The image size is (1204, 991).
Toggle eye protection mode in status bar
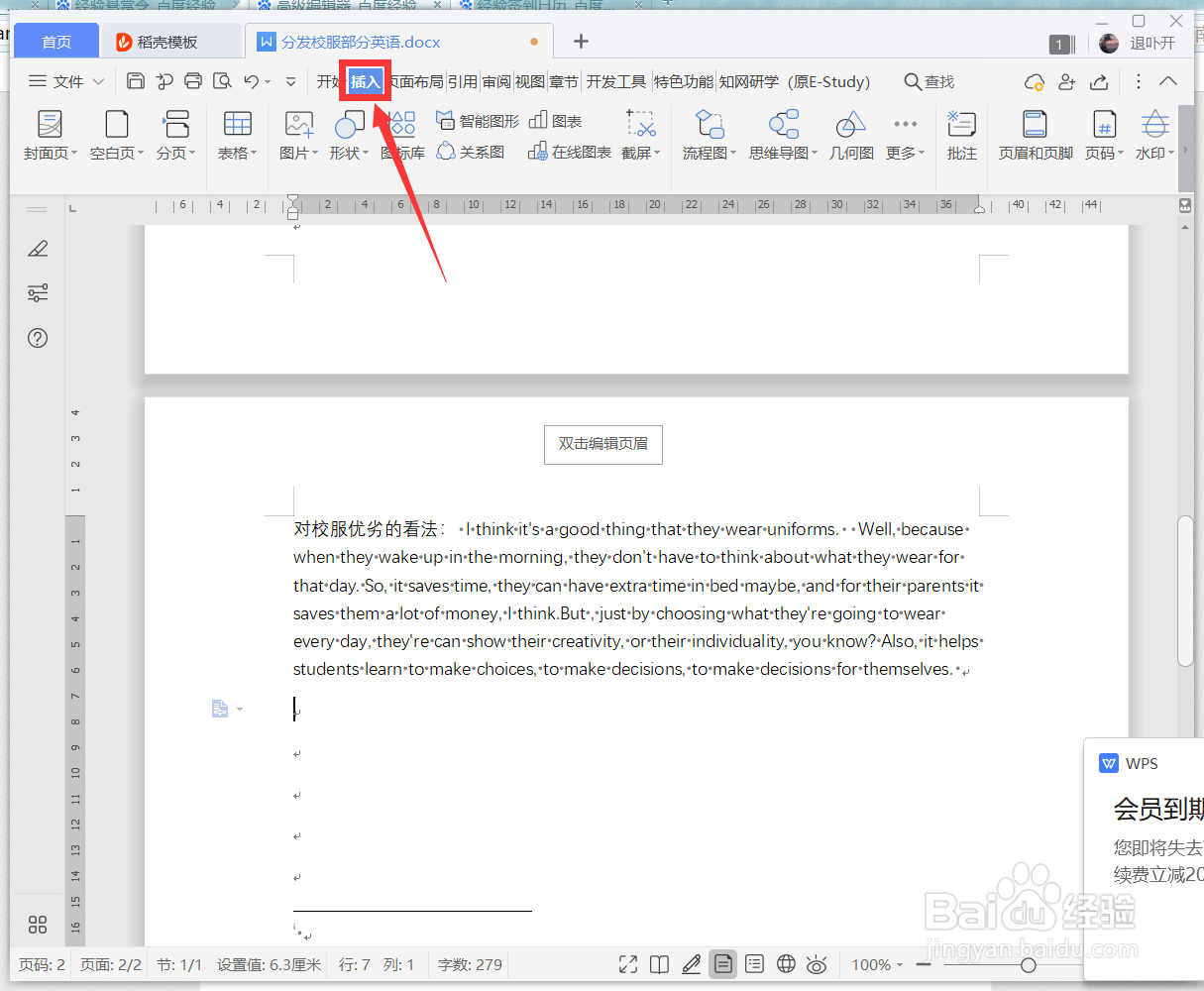pos(816,963)
